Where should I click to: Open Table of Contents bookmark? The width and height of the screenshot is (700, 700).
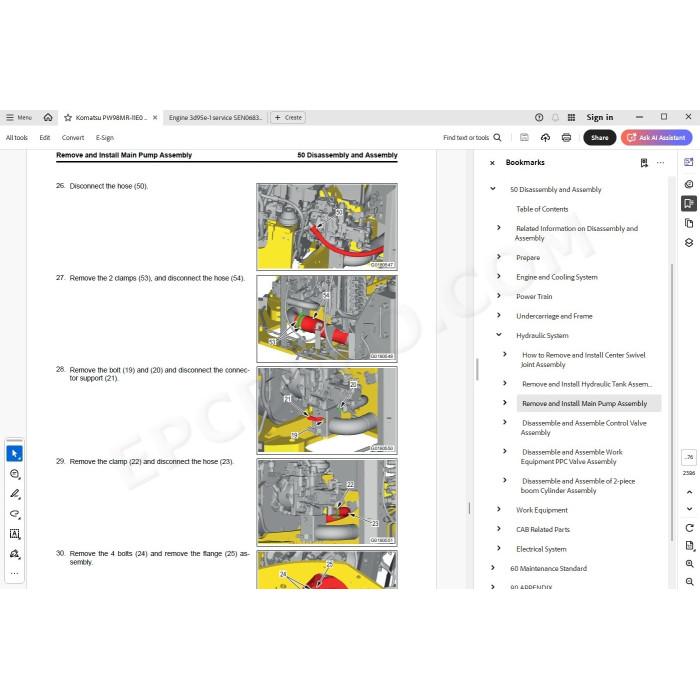coord(542,209)
